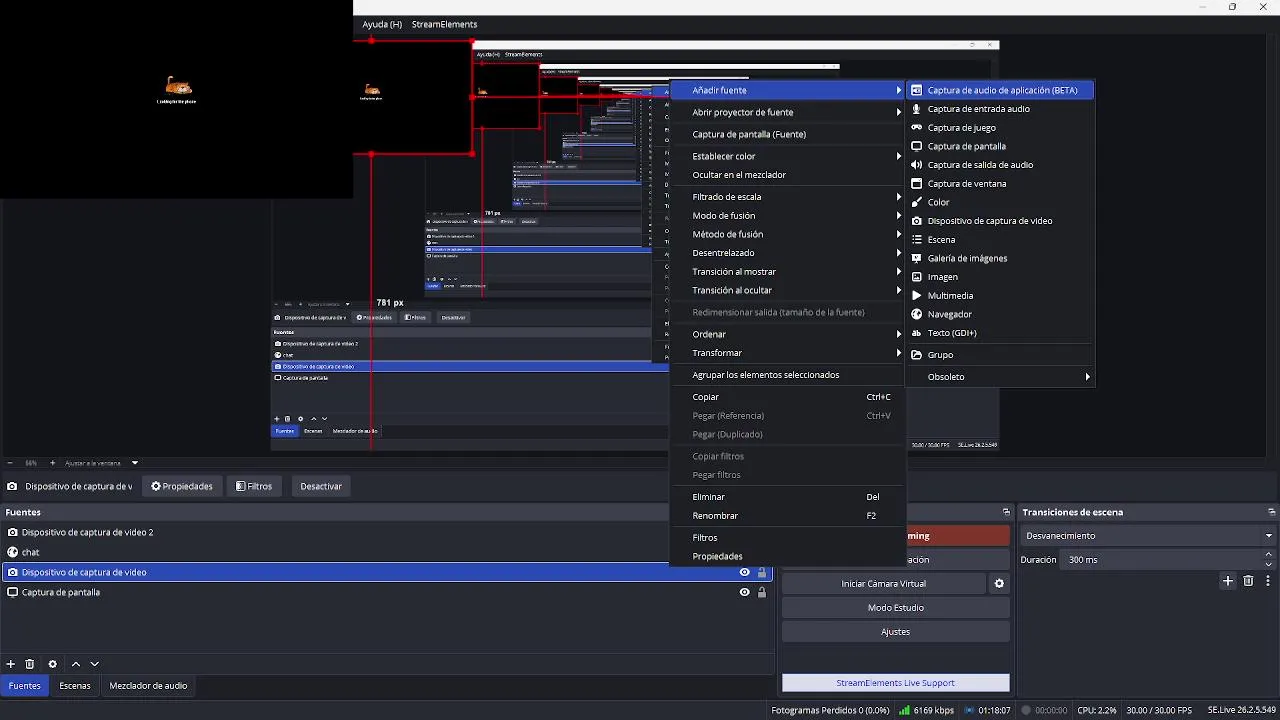Decrease transition duration with down arrow
The height and width of the screenshot is (720, 1280).
click(x=1269, y=564)
